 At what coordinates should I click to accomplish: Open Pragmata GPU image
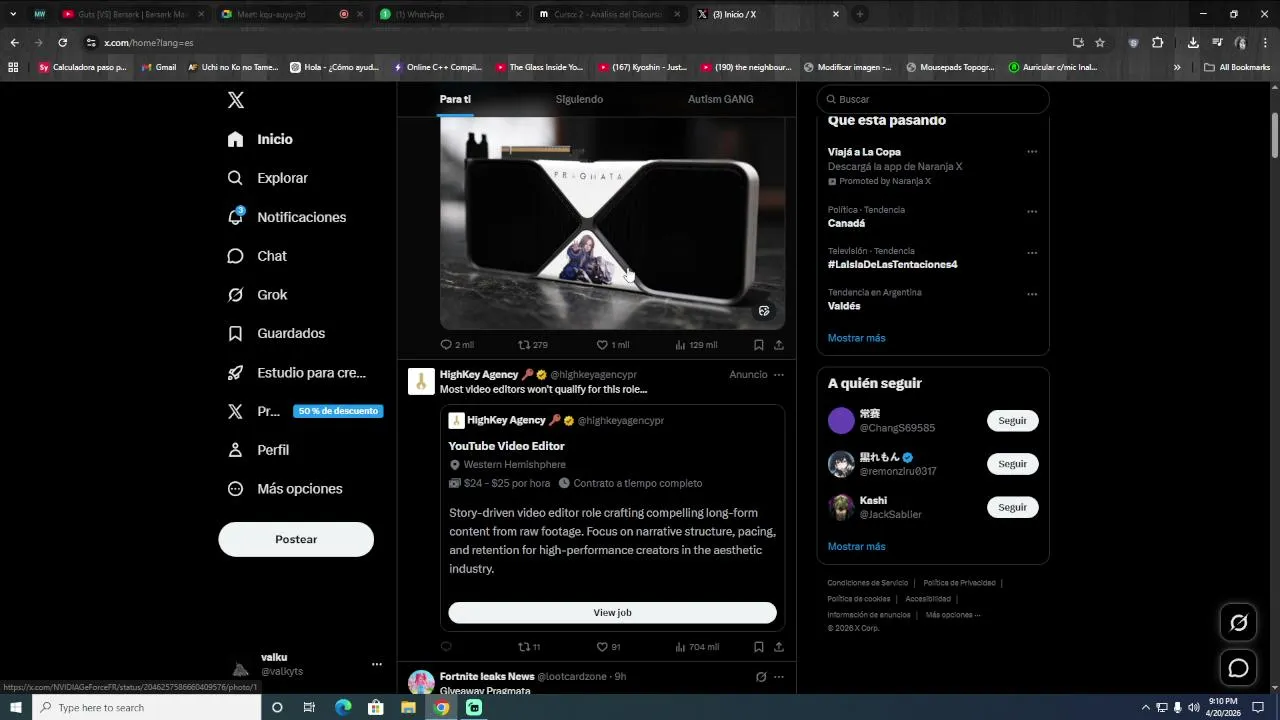point(612,223)
